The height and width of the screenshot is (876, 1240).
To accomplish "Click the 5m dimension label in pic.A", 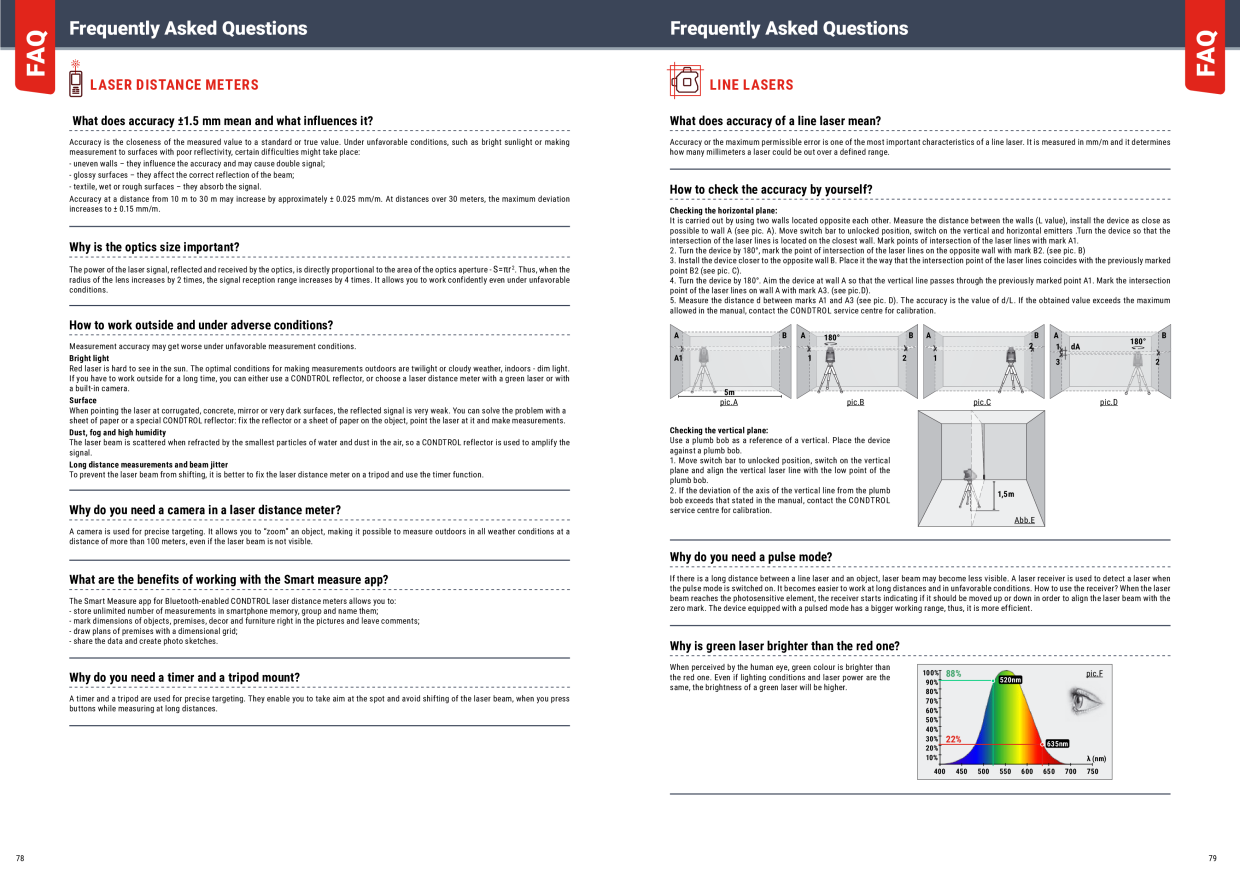I will click(729, 393).
